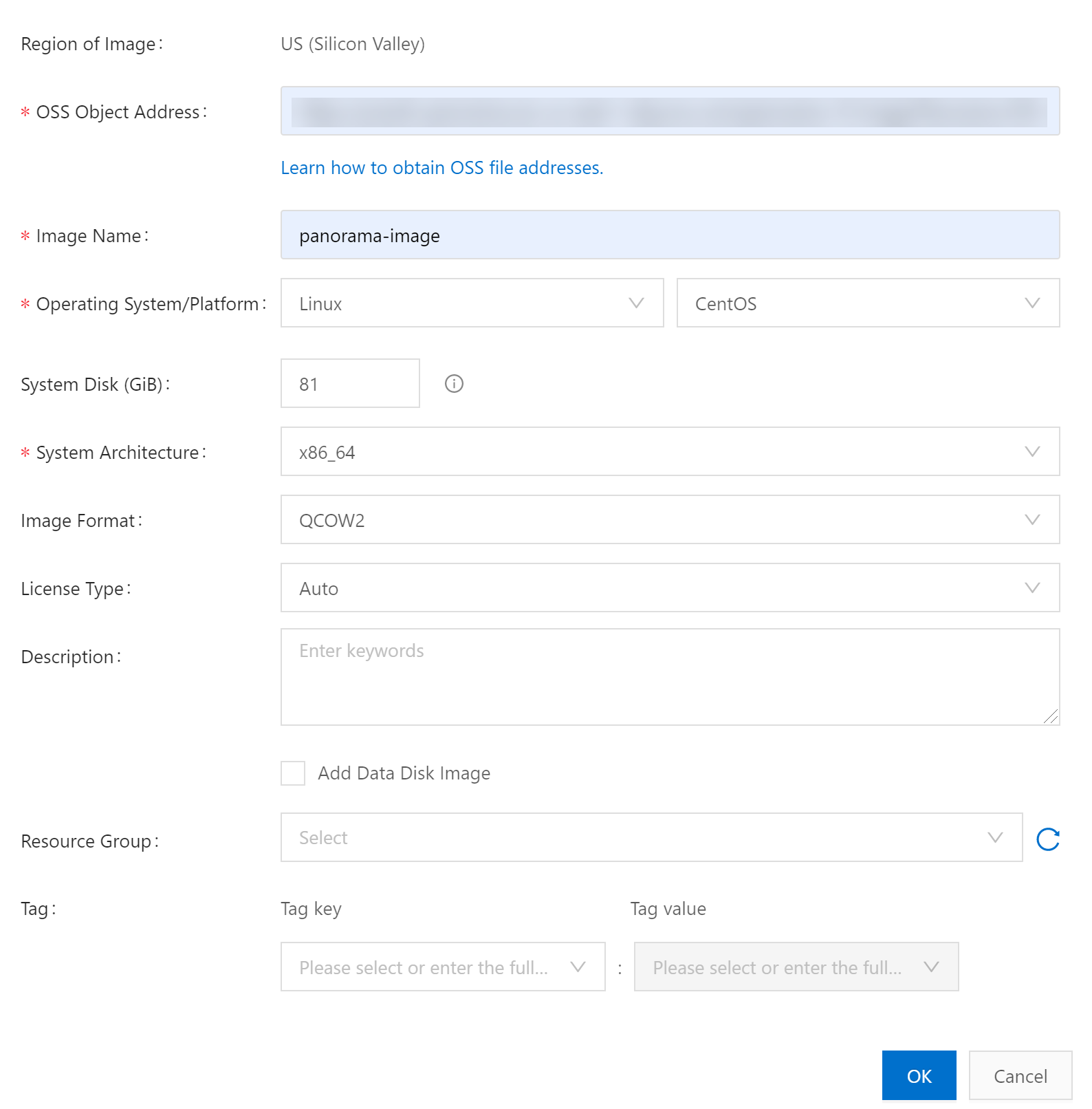This screenshot has width=1092, height=1109.
Task: Open the Resource Group Select dropdown
Action: point(651,838)
